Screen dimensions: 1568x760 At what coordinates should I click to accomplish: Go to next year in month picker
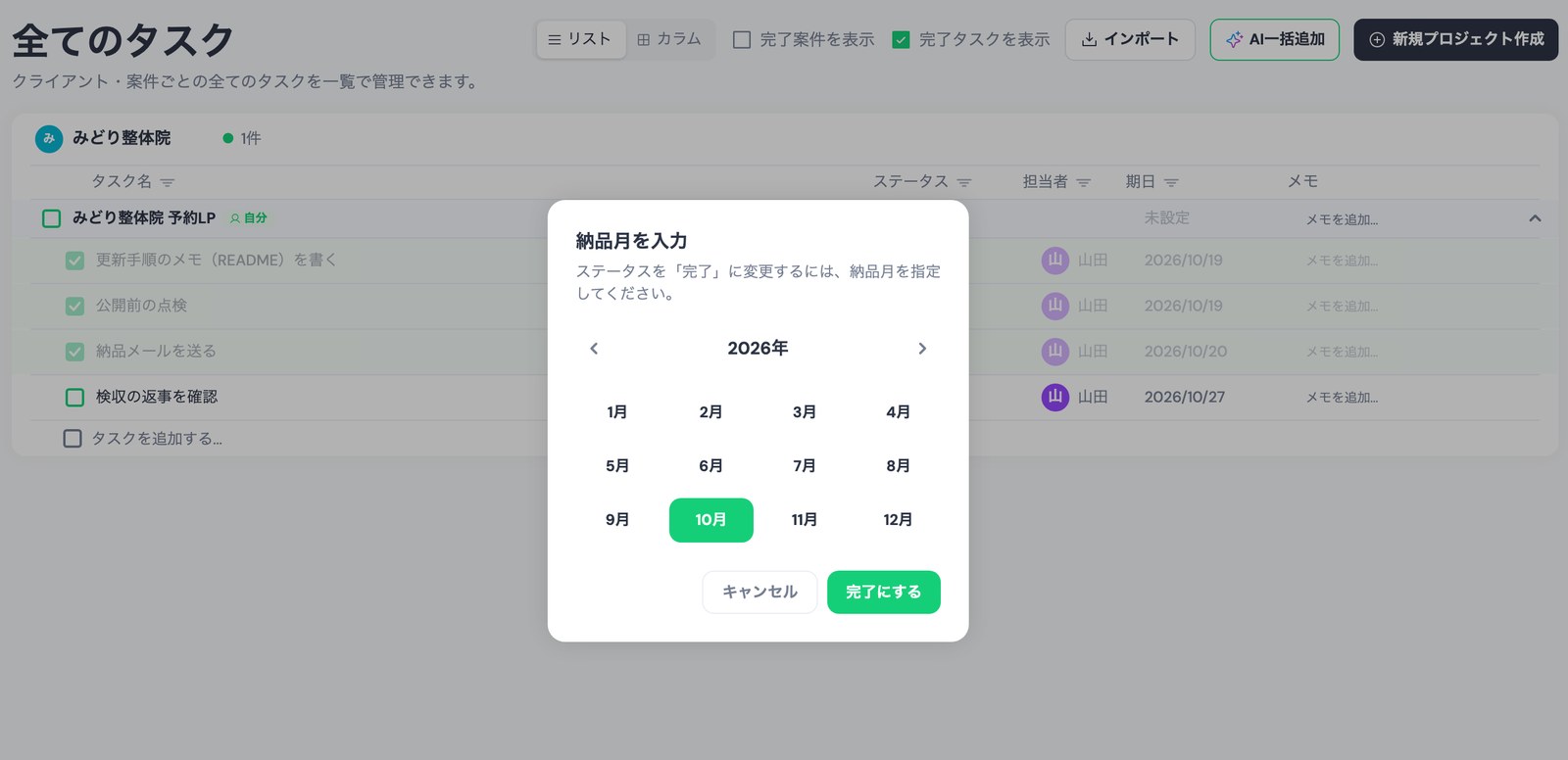click(922, 349)
